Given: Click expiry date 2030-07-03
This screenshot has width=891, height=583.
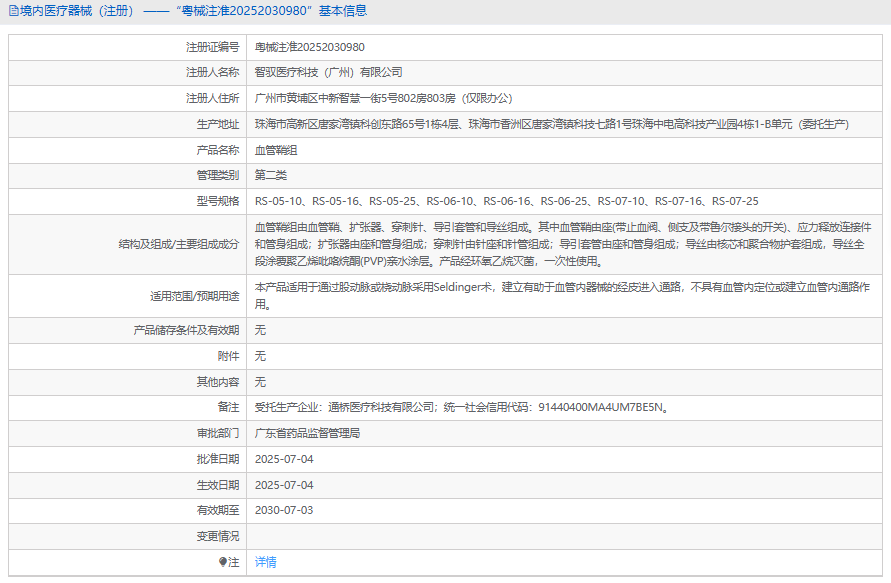Looking at the screenshot, I should (x=284, y=510).
